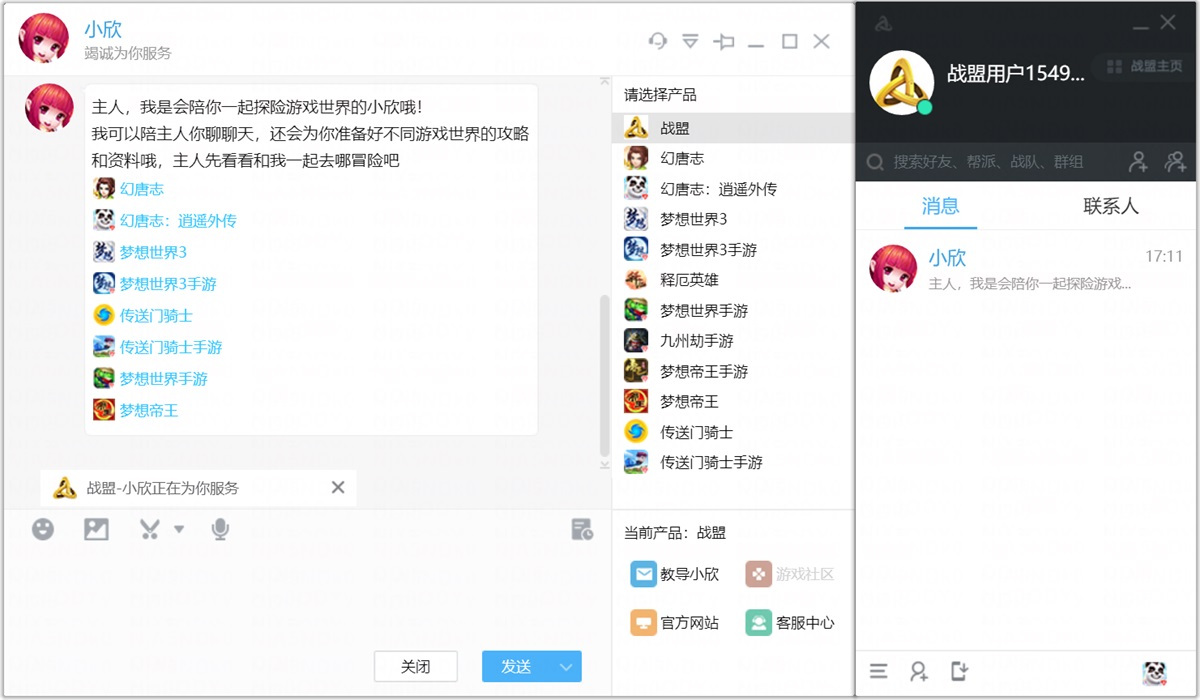Click the send image icon

(96, 529)
